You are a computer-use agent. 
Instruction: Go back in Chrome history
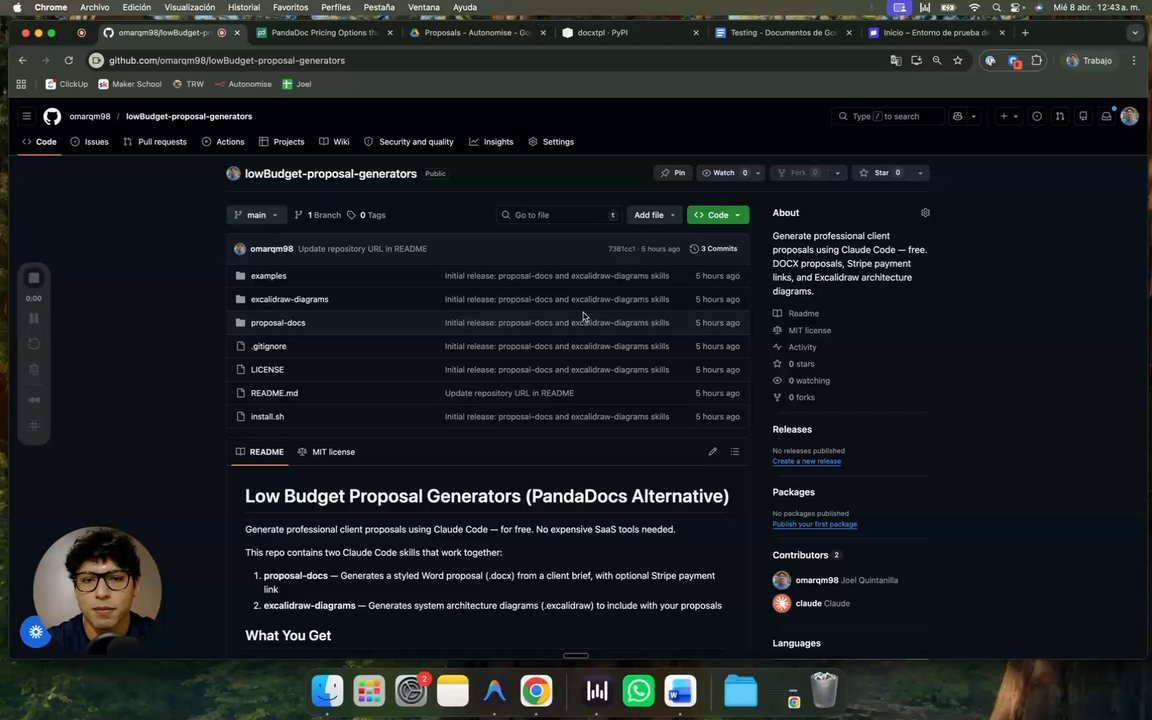(23, 61)
